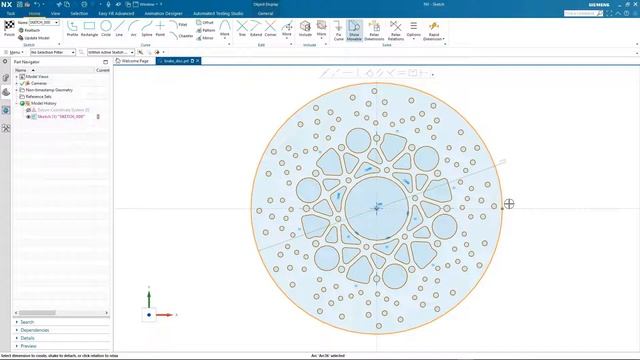Open the sketch Options dropdown
Viewport: 640px width, 360px height.
pos(413,30)
